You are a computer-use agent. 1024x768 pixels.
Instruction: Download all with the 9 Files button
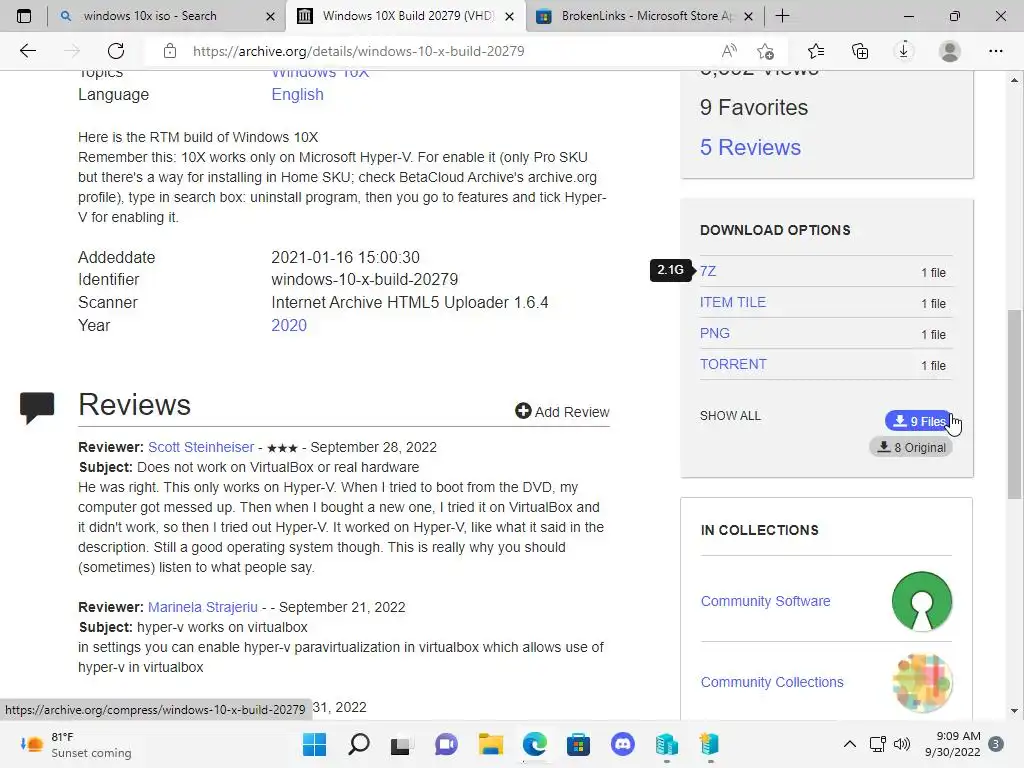tap(918, 421)
